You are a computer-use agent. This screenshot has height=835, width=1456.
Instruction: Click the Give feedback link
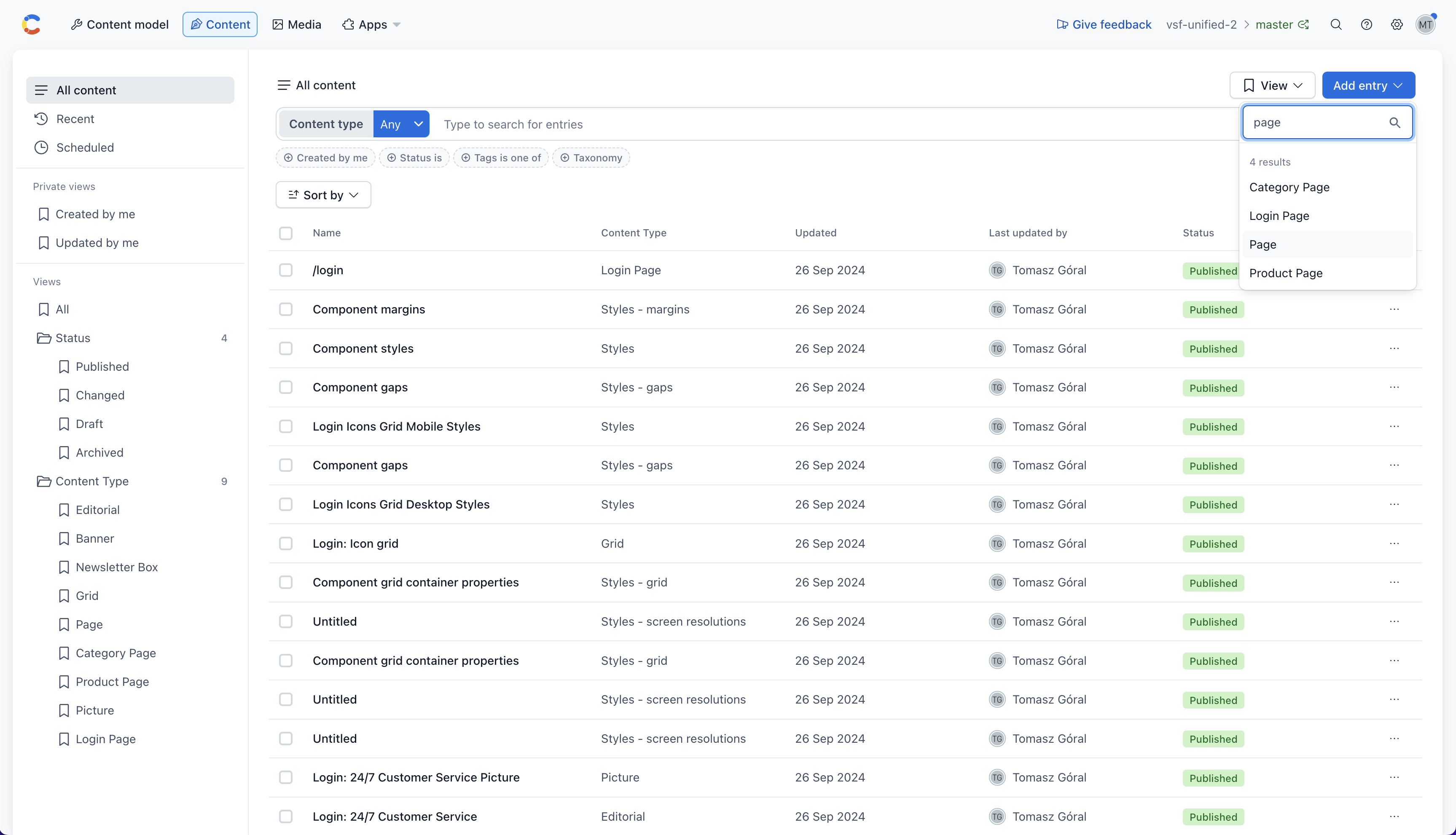coord(1104,25)
